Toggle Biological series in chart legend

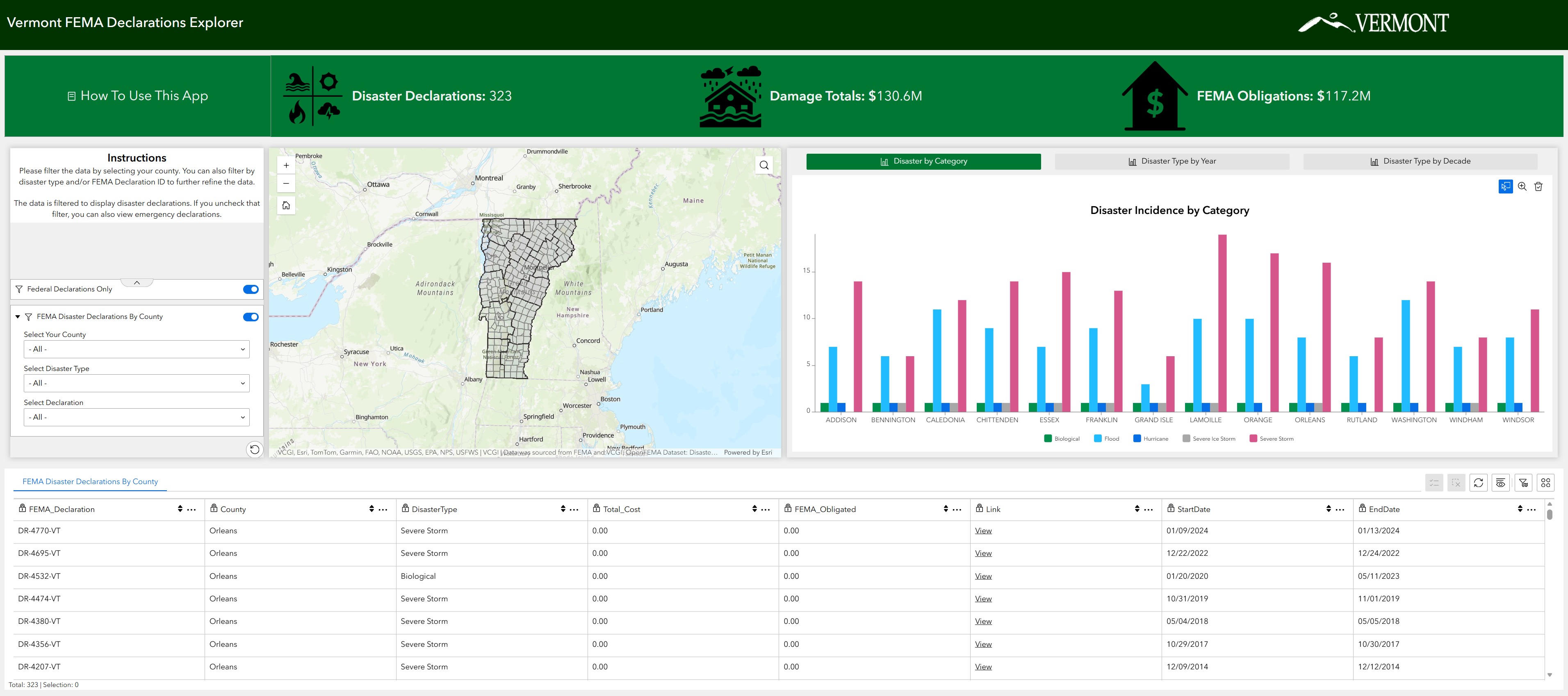pos(1062,439)
